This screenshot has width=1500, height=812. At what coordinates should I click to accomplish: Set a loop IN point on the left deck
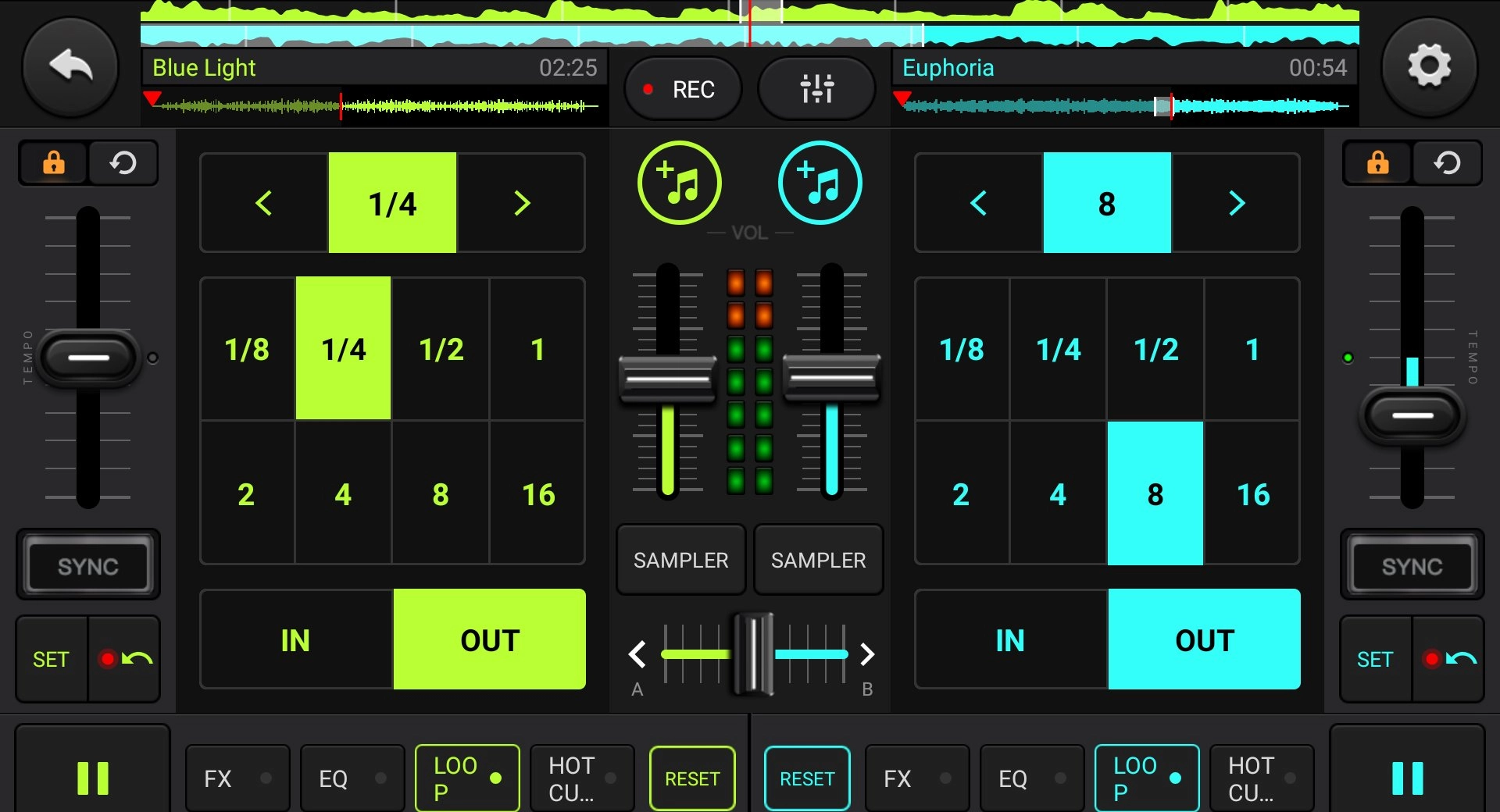click(295, 639)
